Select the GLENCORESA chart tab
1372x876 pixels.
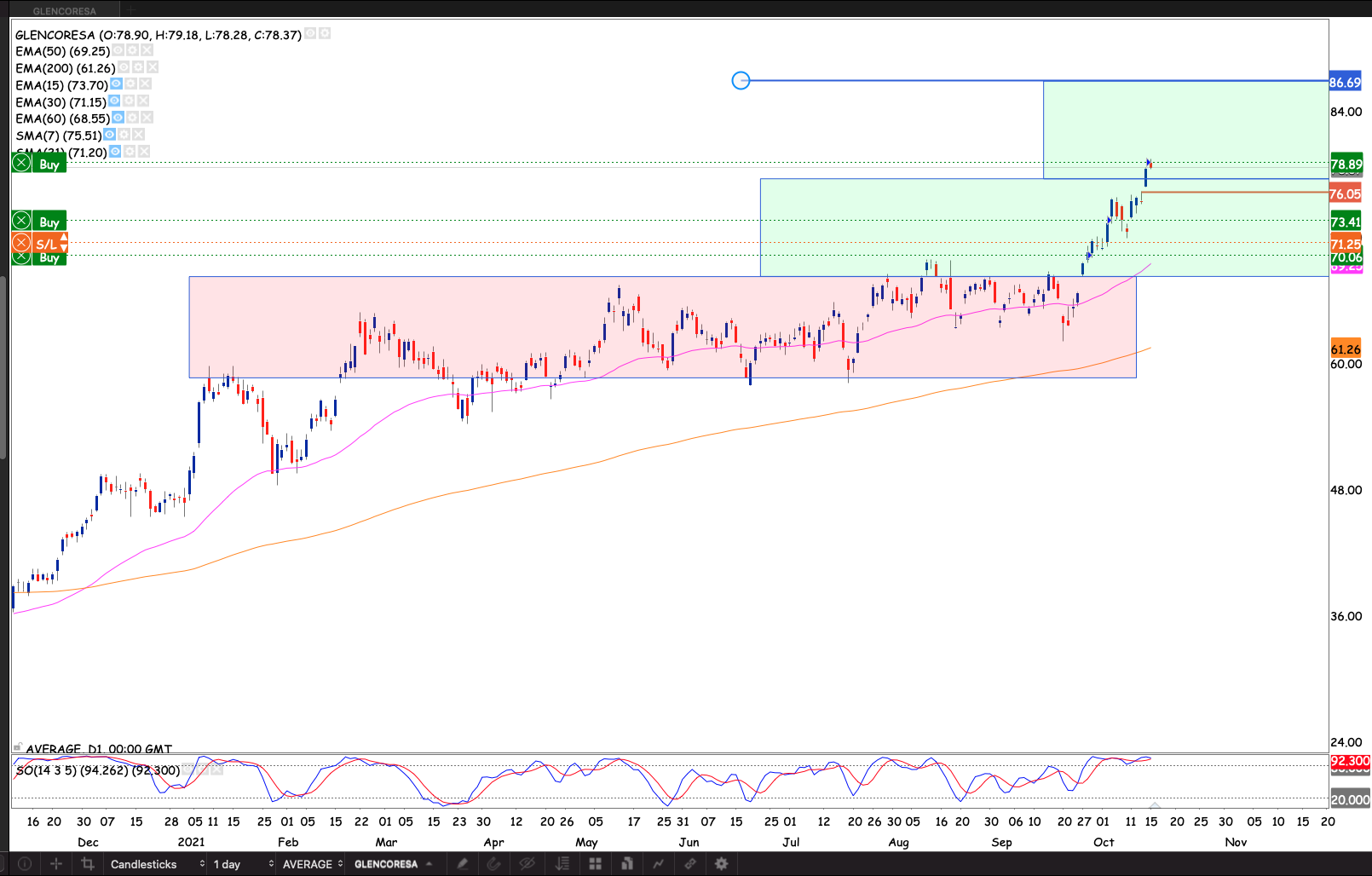coord(65,10)
